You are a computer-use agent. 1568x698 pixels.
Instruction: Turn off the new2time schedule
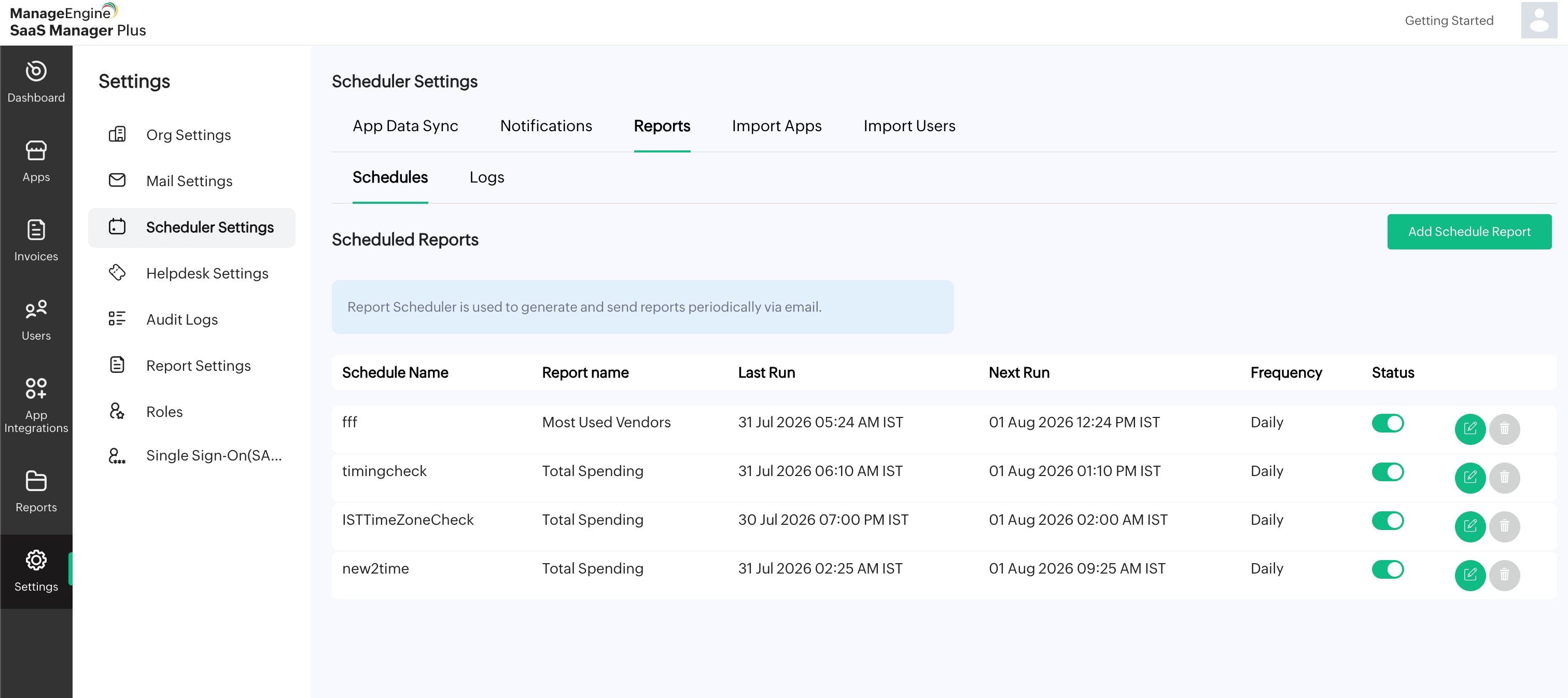pyautogui.click(x=1388, y=569)
